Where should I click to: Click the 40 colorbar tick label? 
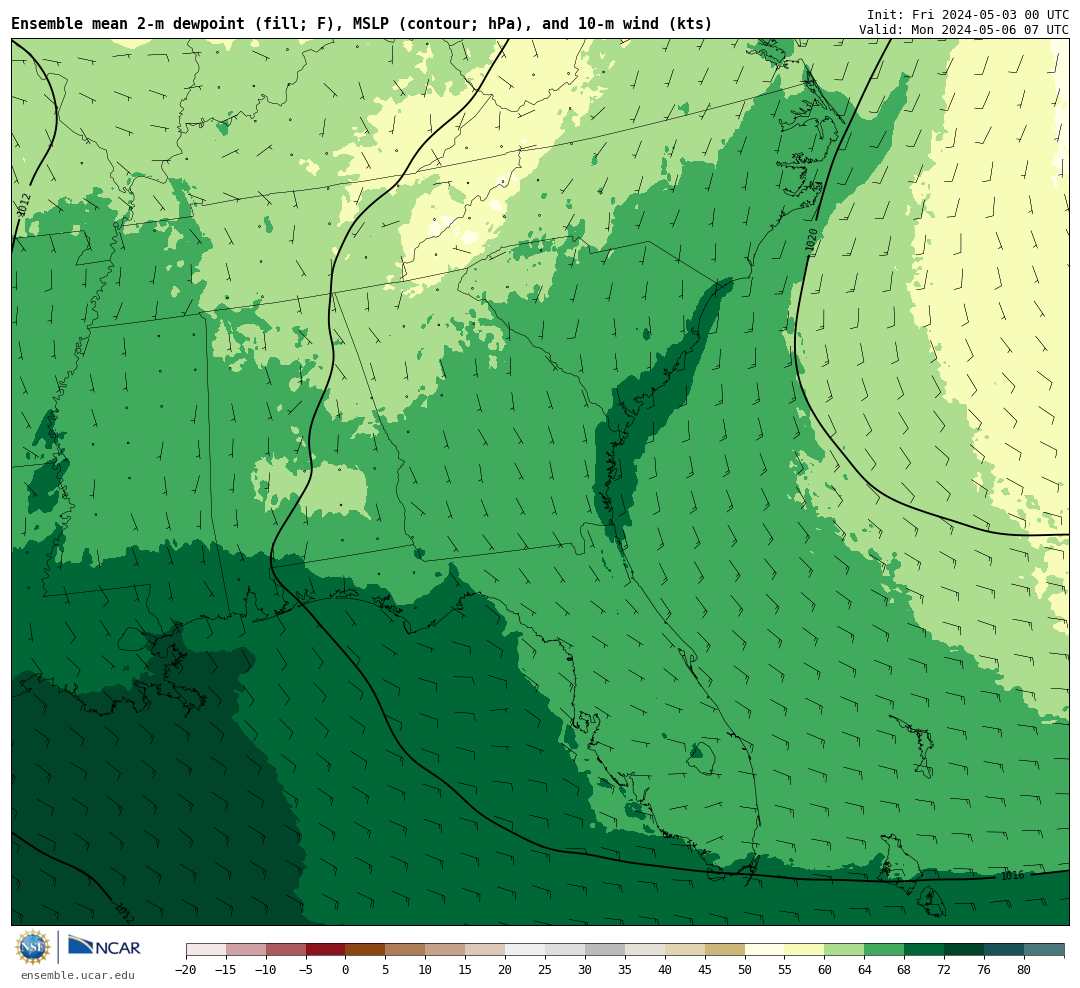click(665, 970)
